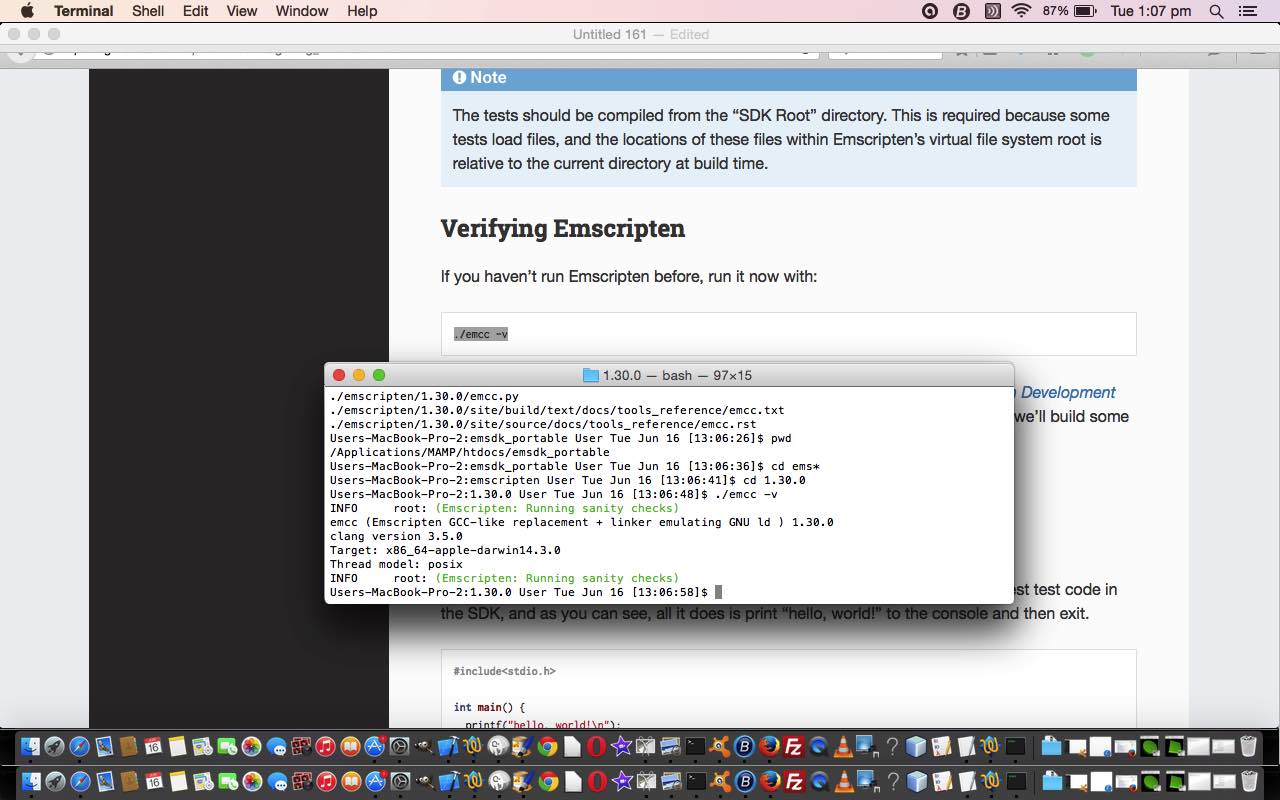Open Contacts in the upper Dock row

[x=128, y=746]
